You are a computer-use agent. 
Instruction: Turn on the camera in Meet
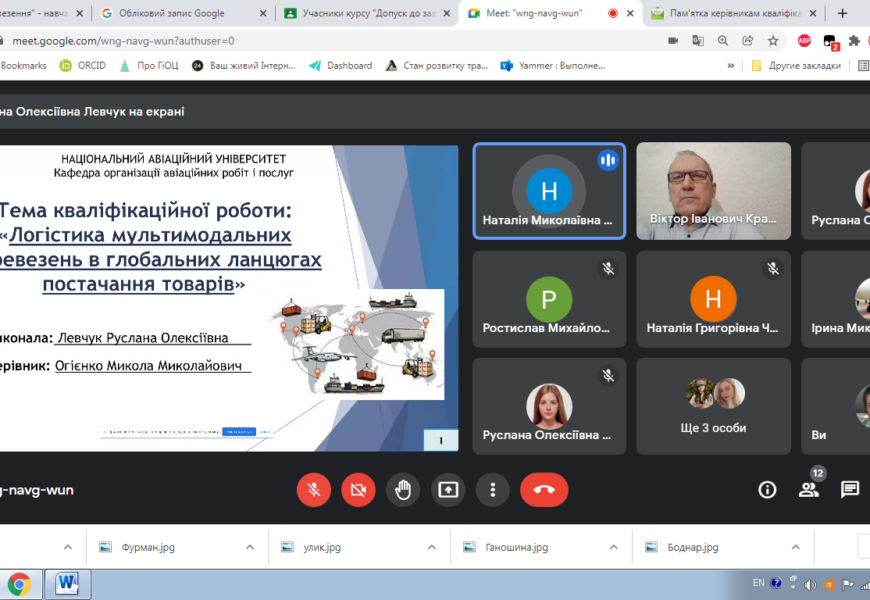[358, 490]
